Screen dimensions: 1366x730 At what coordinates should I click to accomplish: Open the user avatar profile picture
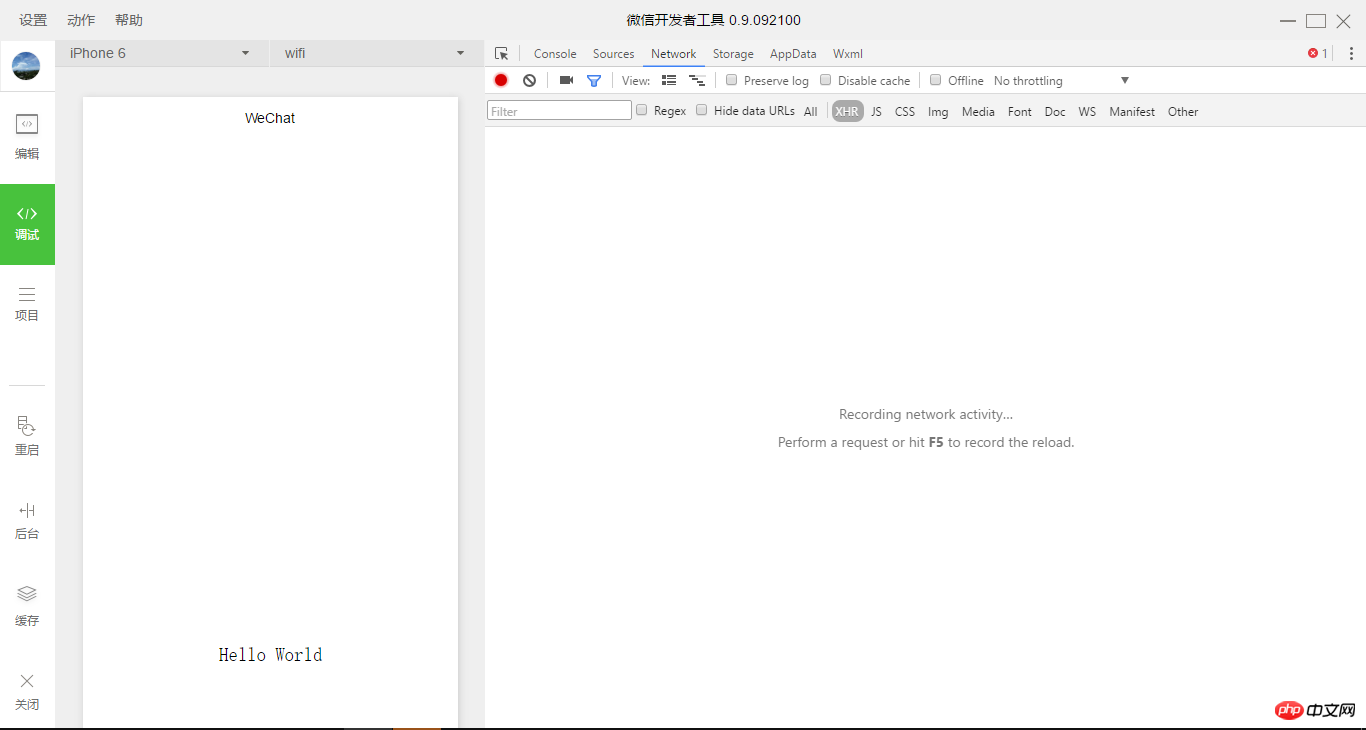[26, 66]
